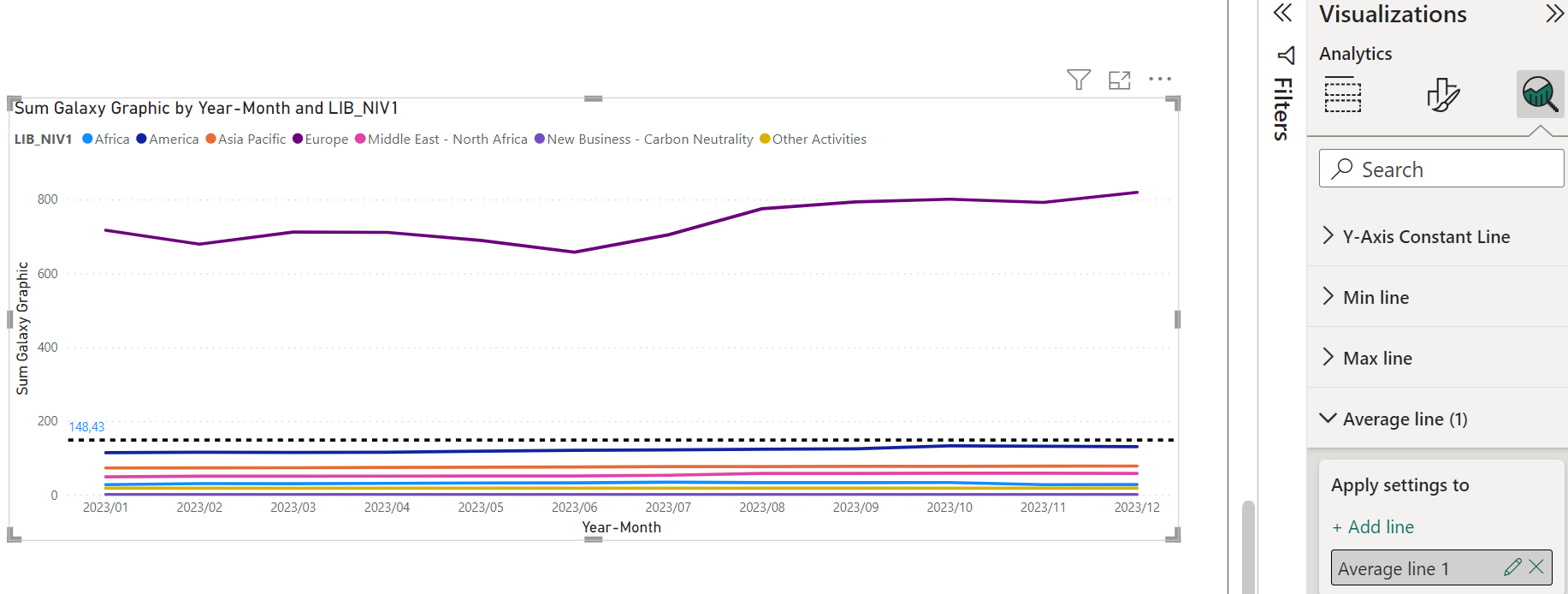The width and height of the screenshot is (1568, 594).
Task: Select the Analytics magnifier tab
Action: click(1540, 94)
